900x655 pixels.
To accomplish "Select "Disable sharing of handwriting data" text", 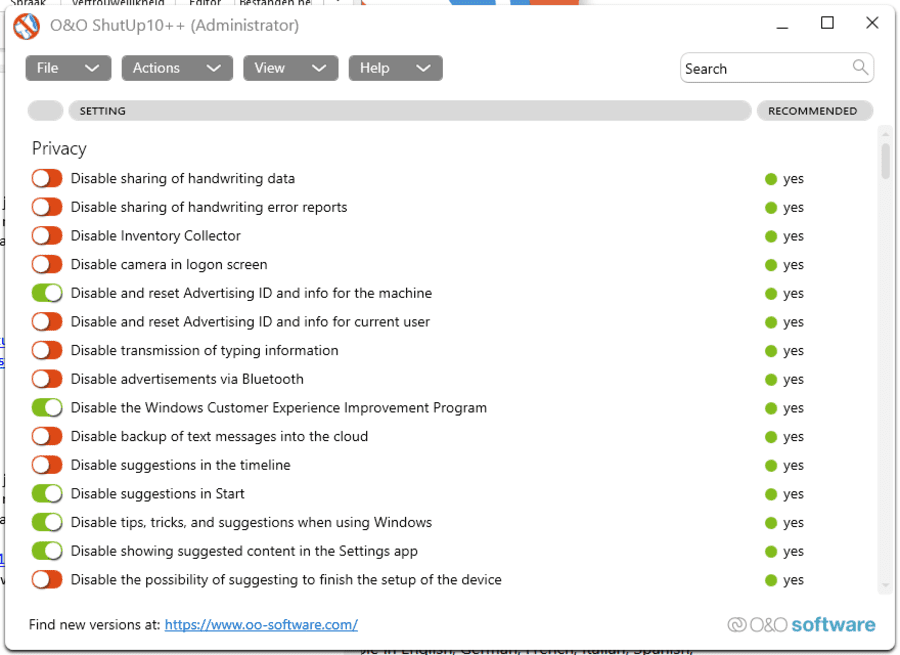I will 183,179.
